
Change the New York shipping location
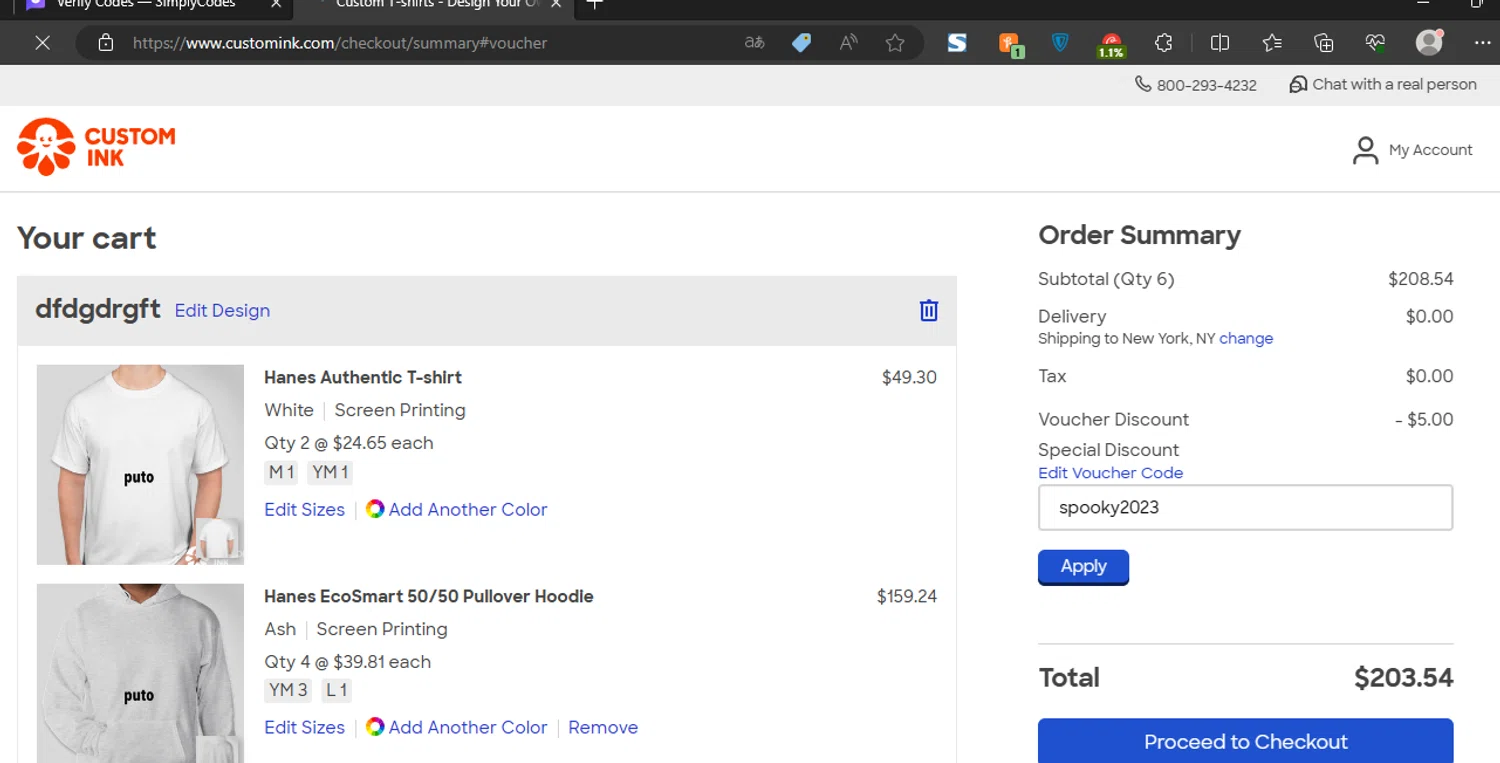click(x=1246, y=338)
